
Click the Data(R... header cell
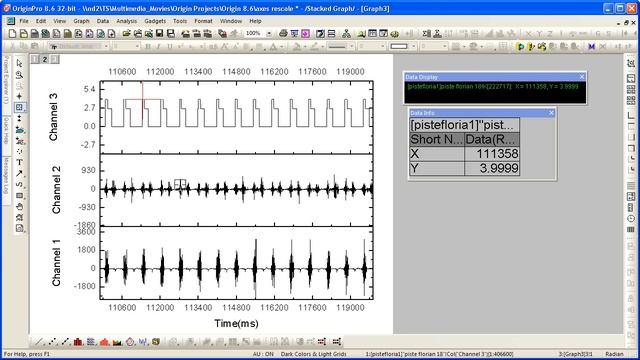[x=492, y=140]
